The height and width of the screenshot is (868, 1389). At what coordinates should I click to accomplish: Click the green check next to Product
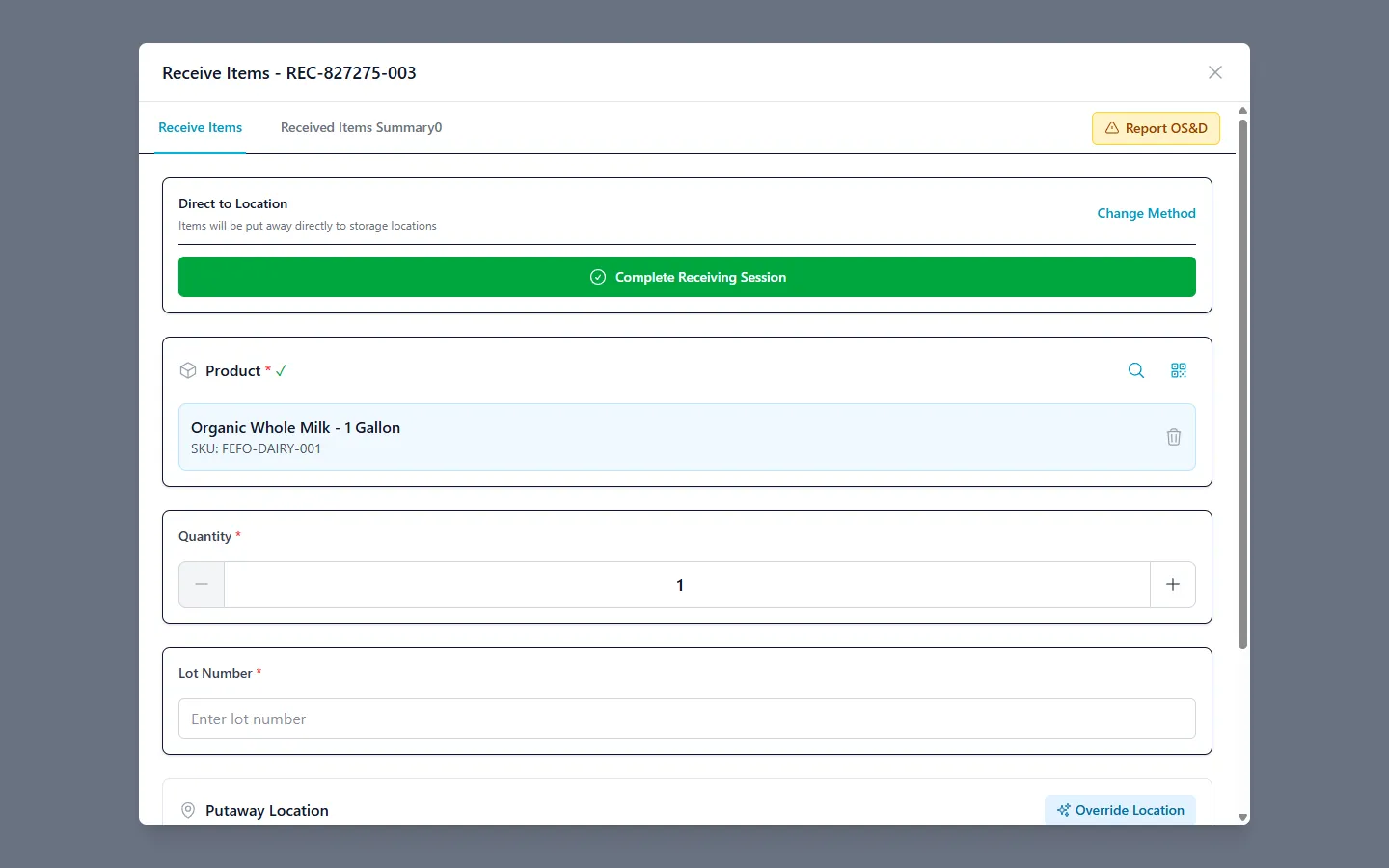(x=280, y=369)
